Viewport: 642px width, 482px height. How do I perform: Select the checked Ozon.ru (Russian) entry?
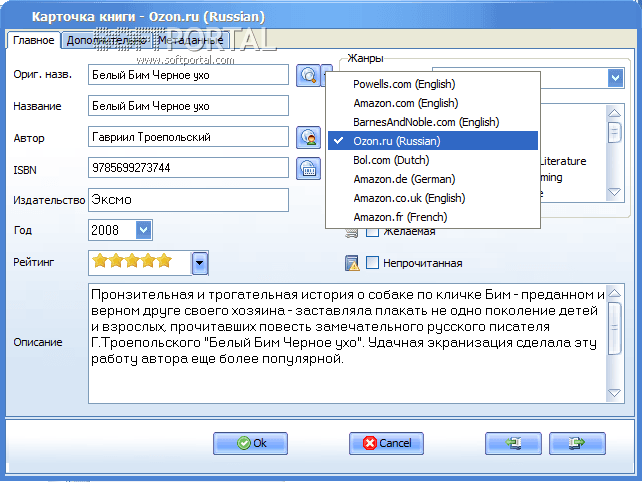click(x=433, y=141)
